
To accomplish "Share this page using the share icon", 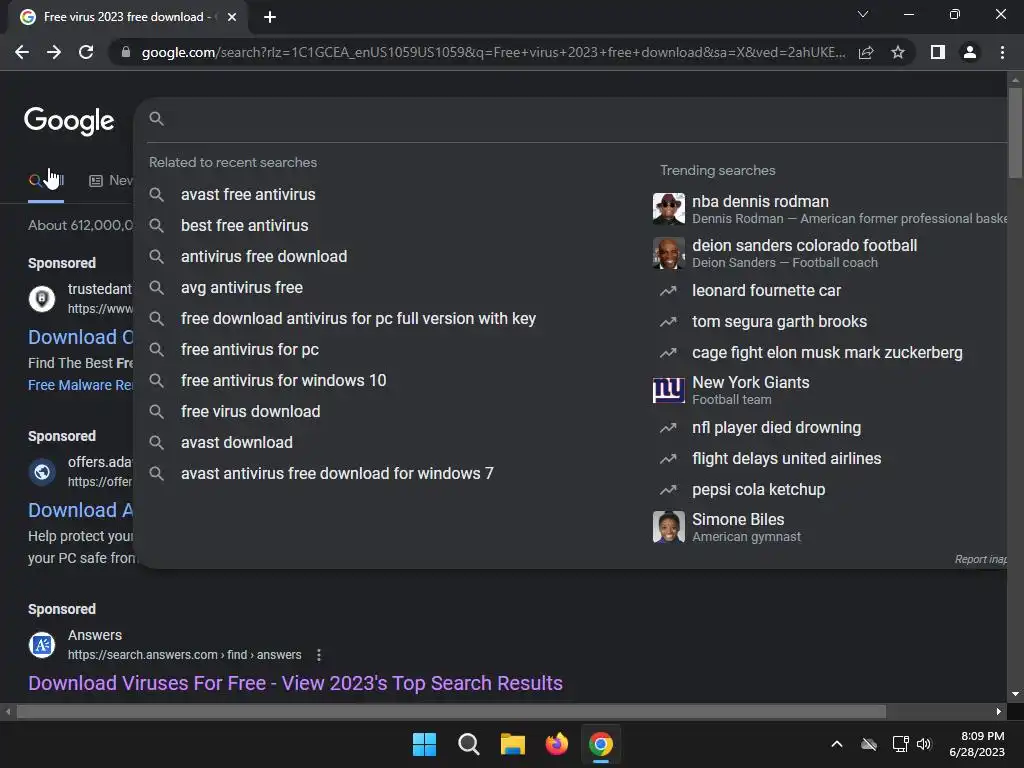I will coord(866,52).
